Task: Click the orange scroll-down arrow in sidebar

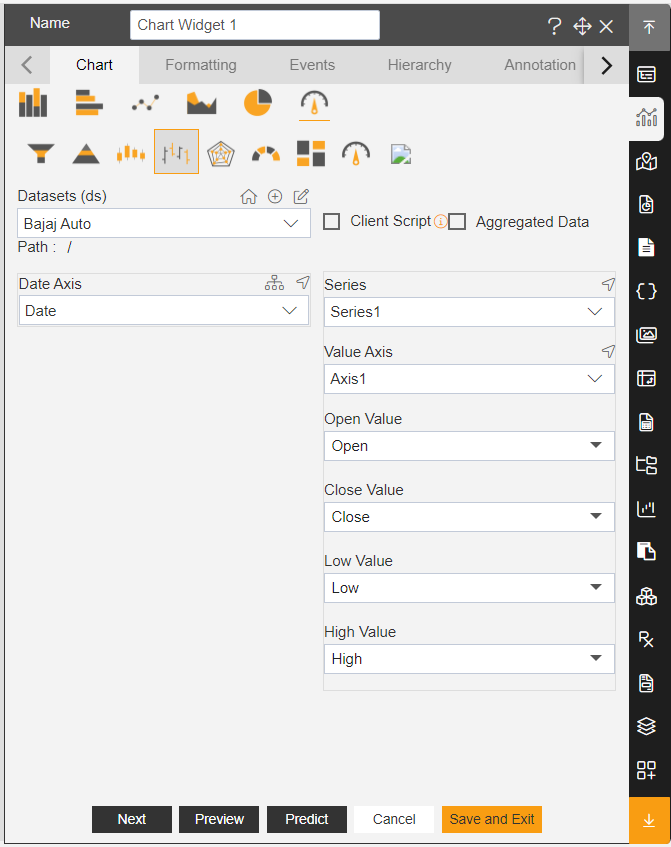Action: (x=649, y=820)
